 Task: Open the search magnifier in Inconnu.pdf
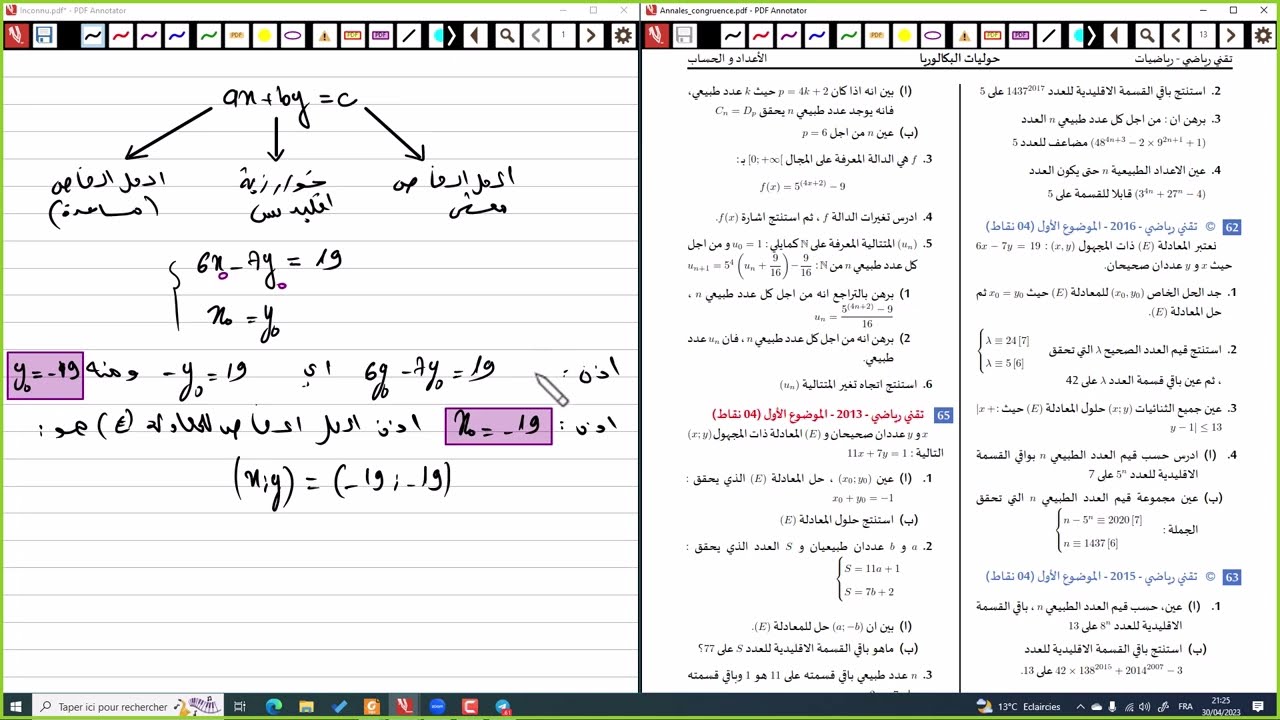click(x=507, y=36)
